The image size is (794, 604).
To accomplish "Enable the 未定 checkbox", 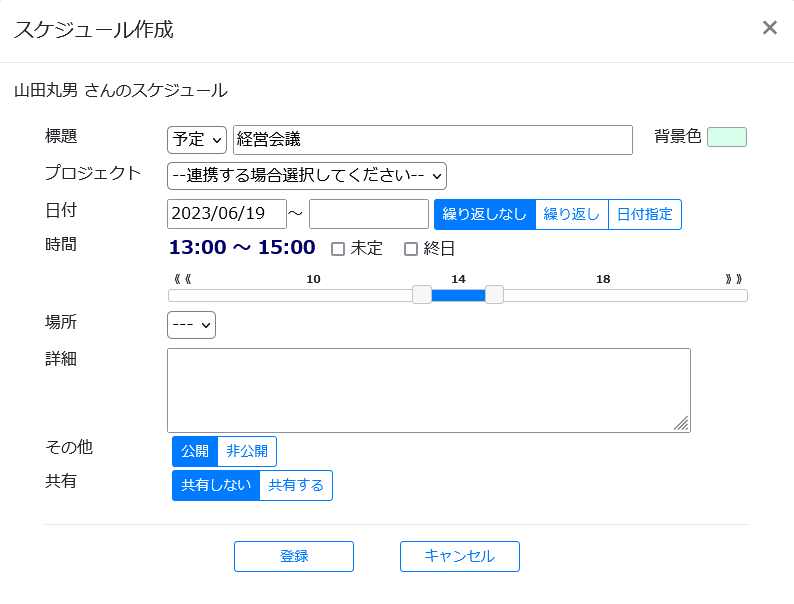I will pos(338,249).
